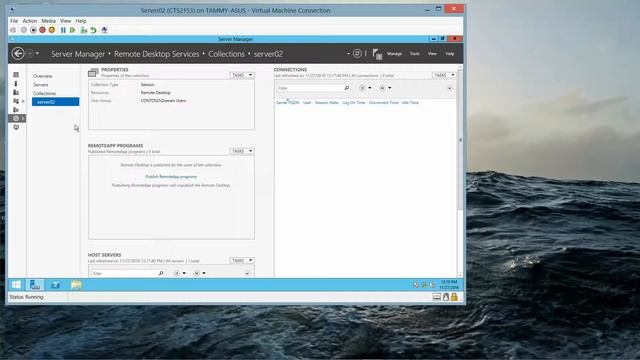Click the keyboard icon in VM status bar
The width and height of the screenshot is (640, 360).
pyautogui.click(x=437, y=297)
